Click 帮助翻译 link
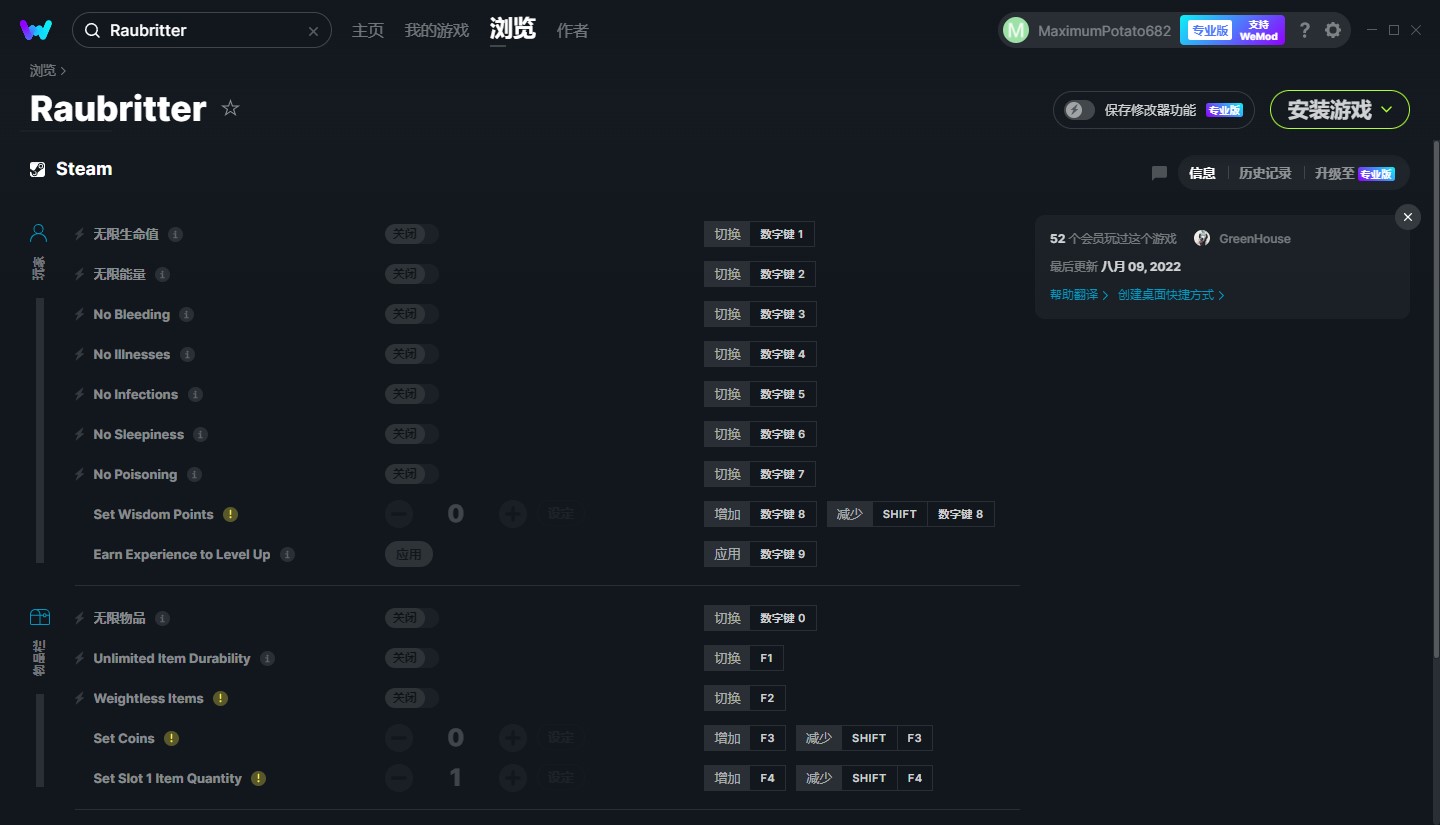 1079,295
